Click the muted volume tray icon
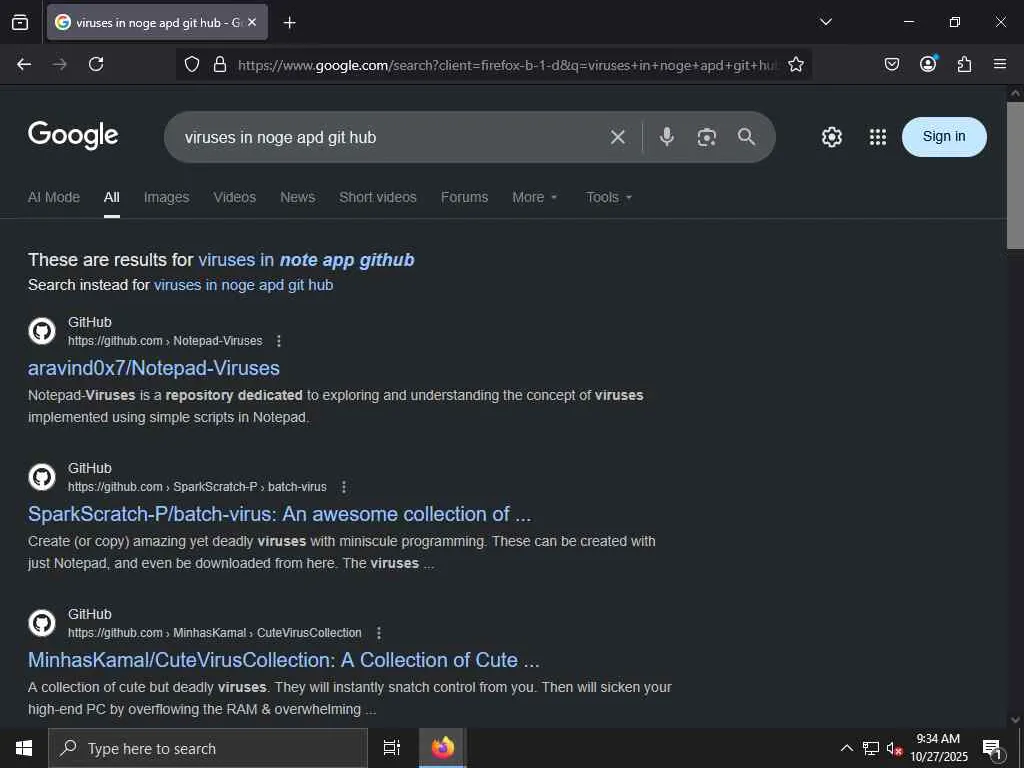 click(893, 748)
